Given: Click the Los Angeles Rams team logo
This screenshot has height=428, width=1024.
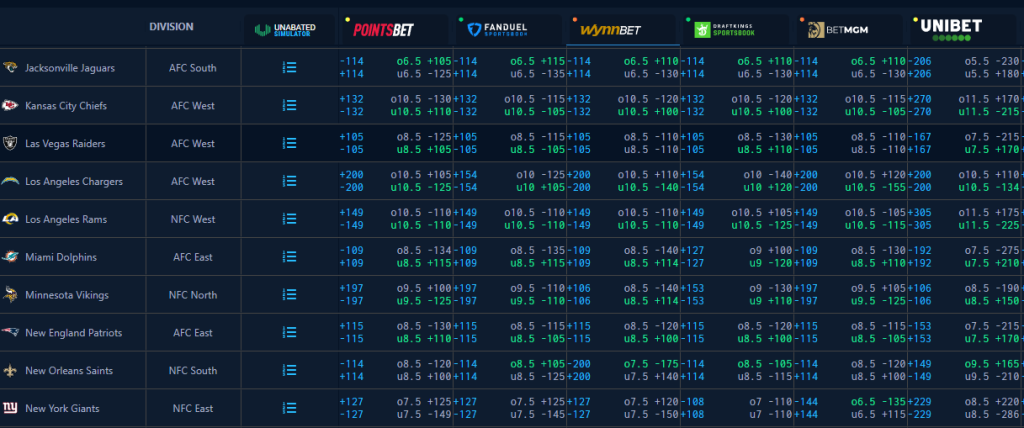Looking at the screenshot, I should tap(11, 219).
